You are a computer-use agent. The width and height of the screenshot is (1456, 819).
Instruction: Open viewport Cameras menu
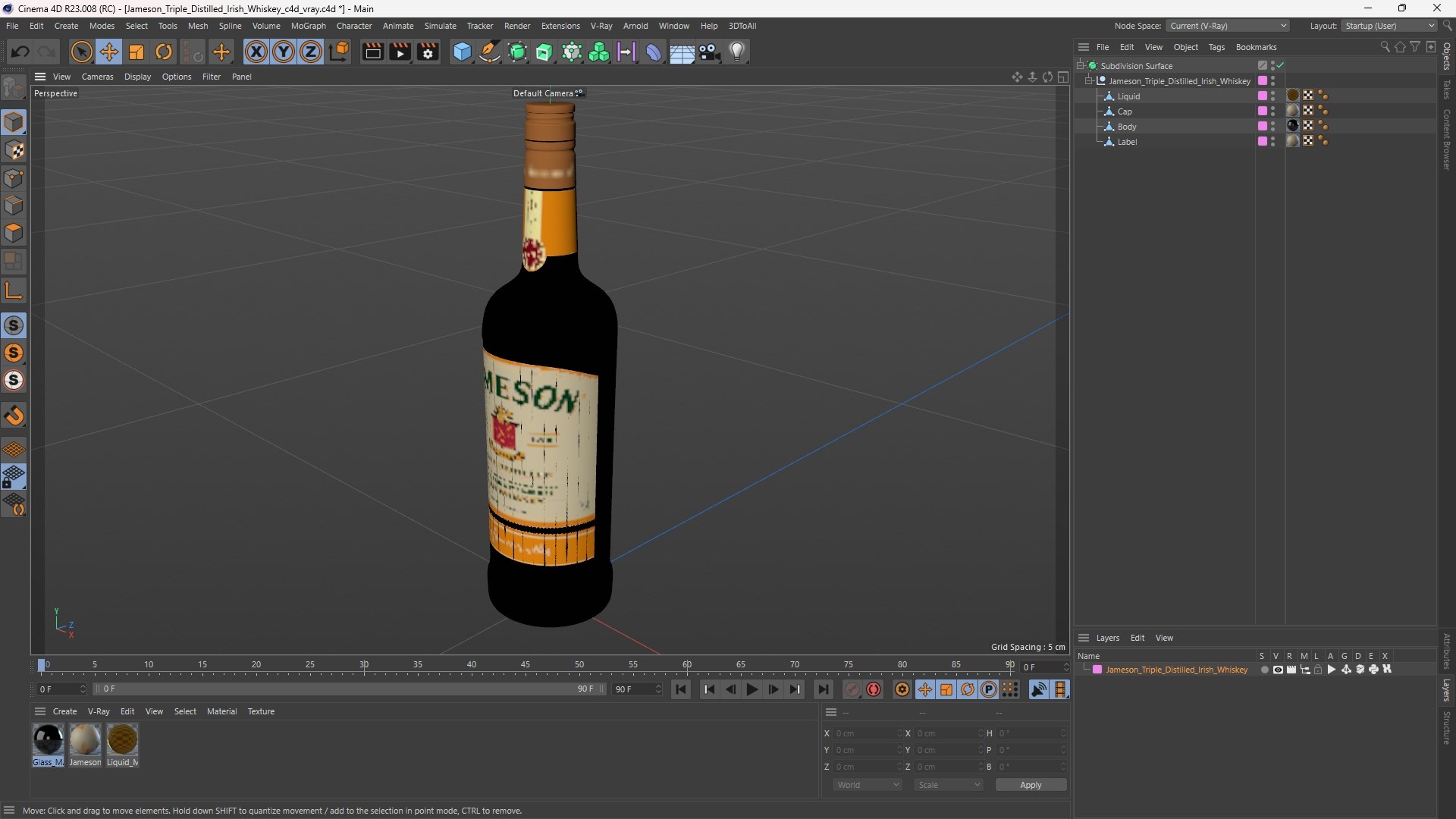(97, 77)
